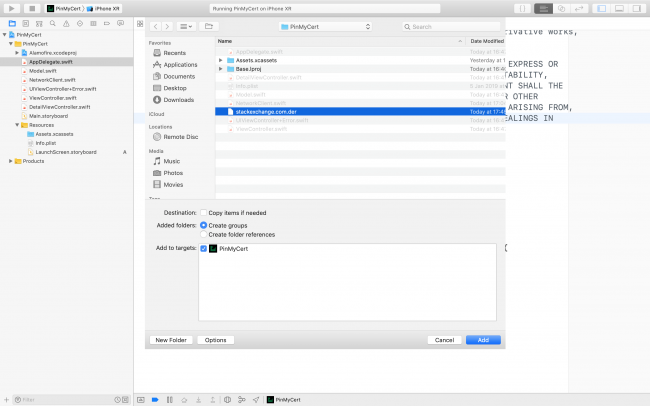Viewport: 650px width, 406px height.
Task: Click the step over icon in debug bar
Action: point(184,400)
